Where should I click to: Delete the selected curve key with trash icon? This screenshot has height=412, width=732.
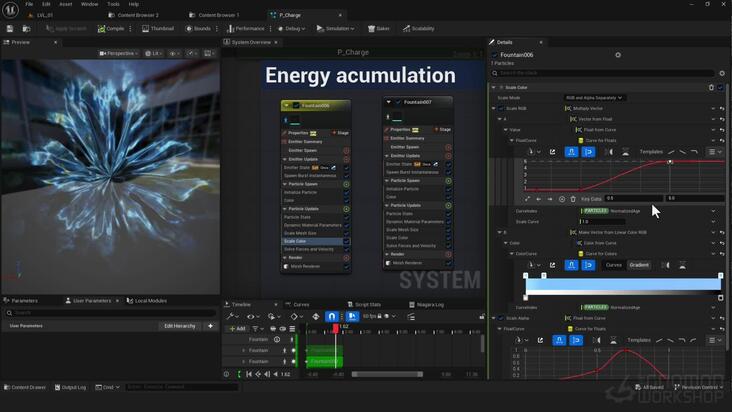pyautogui.click(x=573, y=199)
